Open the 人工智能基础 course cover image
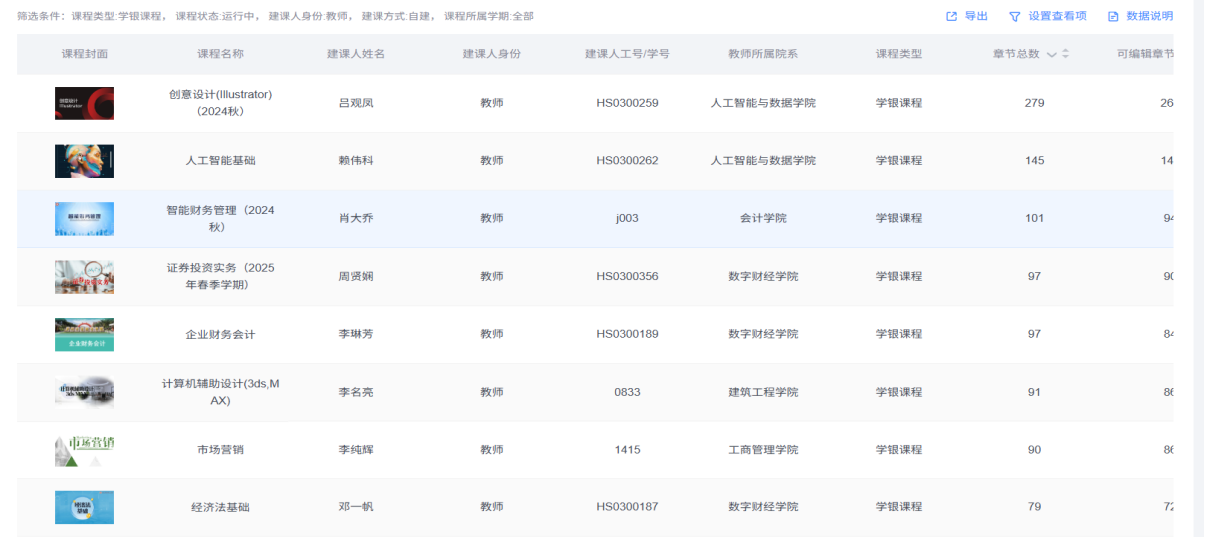 [x=84, y=161]
